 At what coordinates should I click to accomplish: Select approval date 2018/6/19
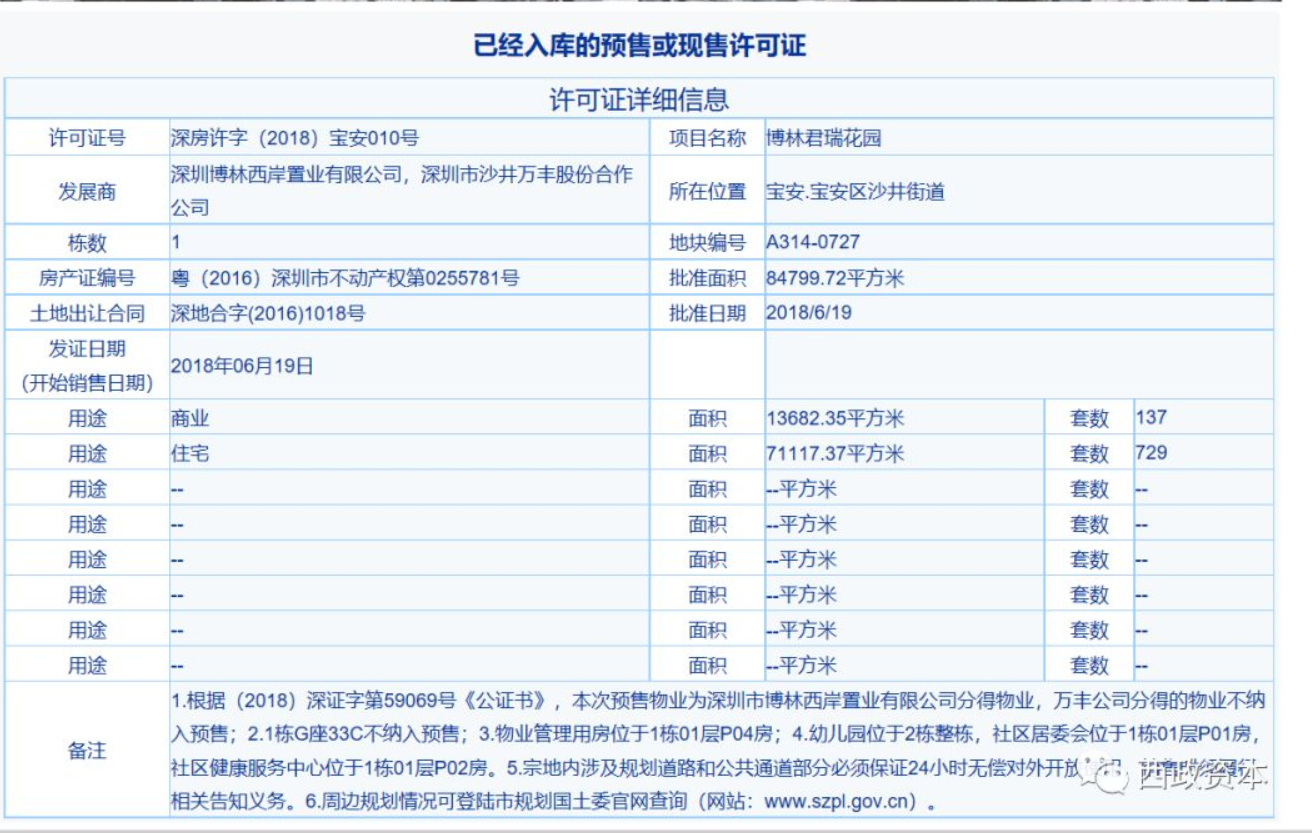point(809,312)
